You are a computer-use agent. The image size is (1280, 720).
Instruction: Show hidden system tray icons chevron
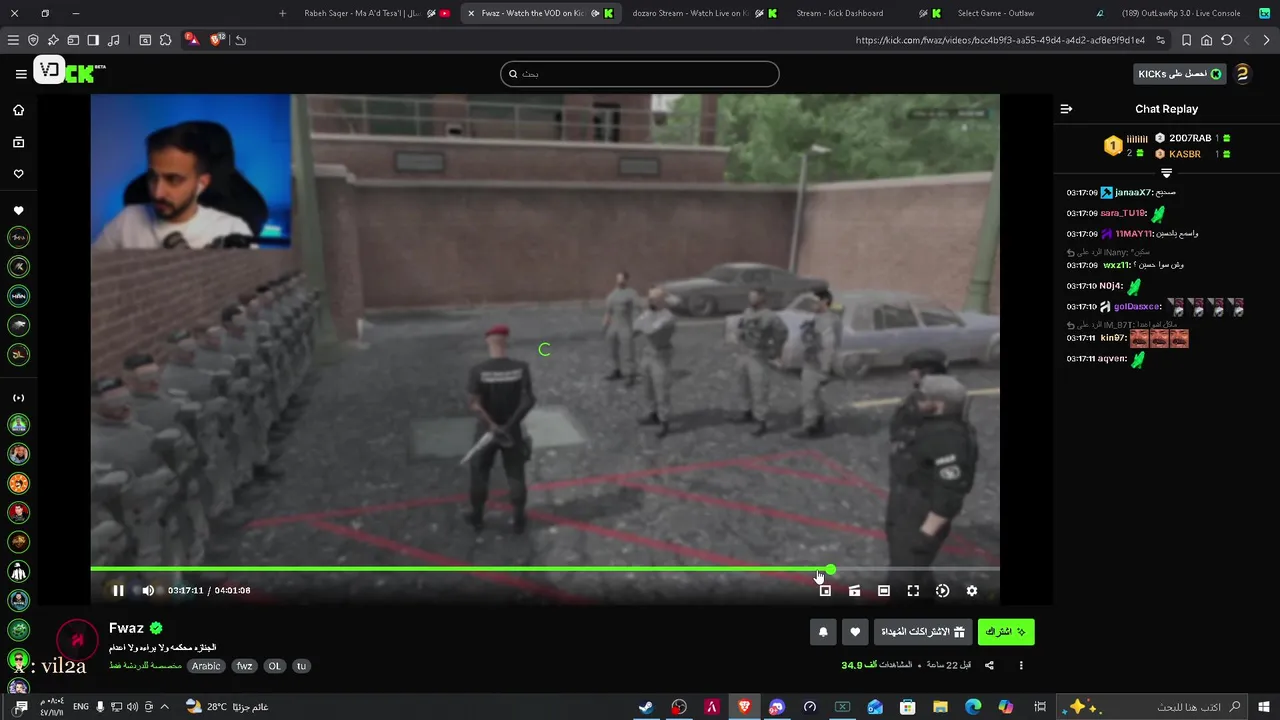tap(165, 706)
